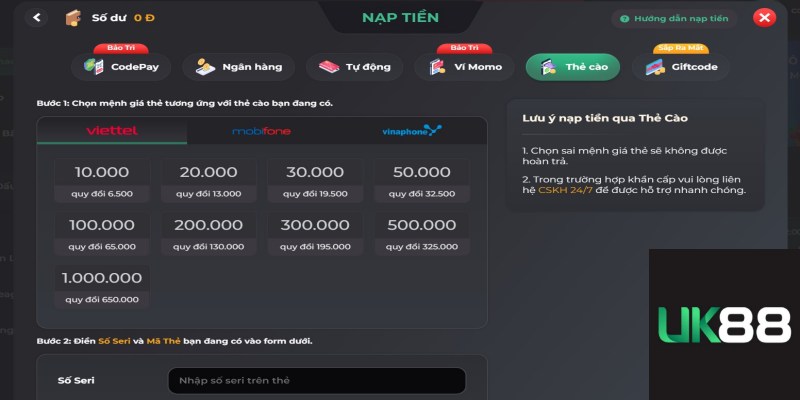800x400 pixels.
Task: Pick the 200.000 card value
Action: pos(209,234)
